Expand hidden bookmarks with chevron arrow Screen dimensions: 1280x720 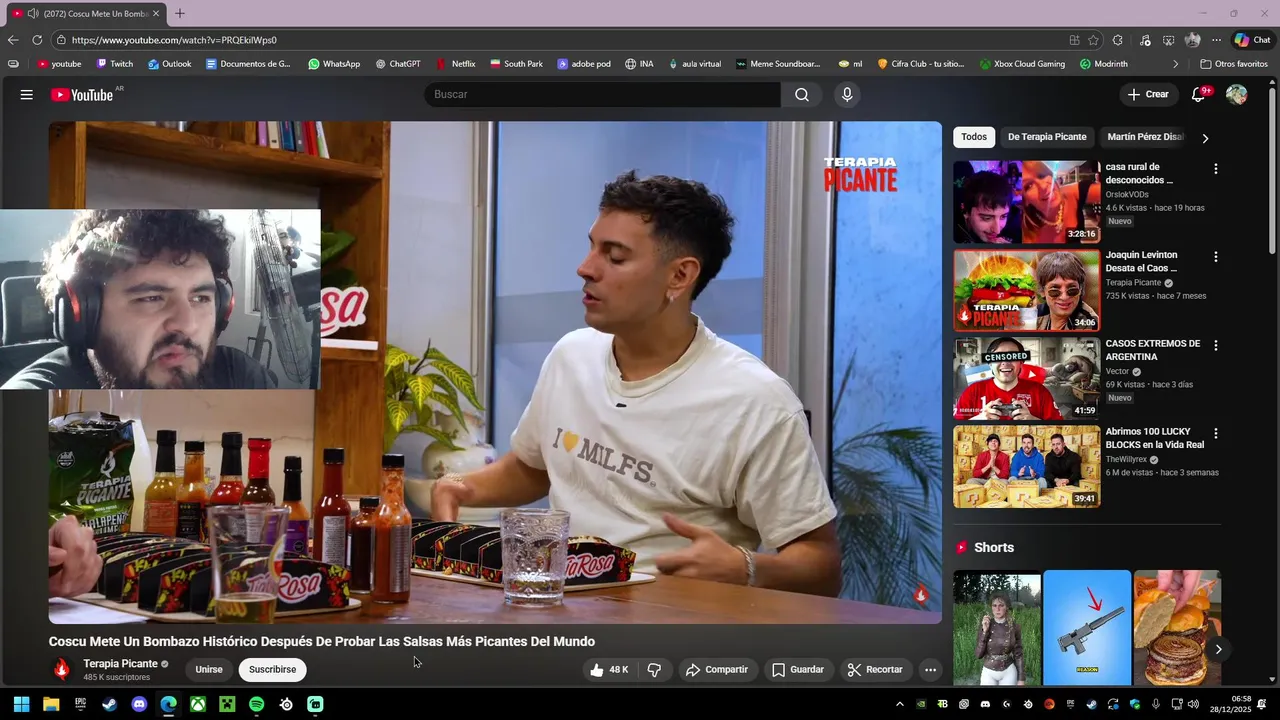click(1175, 64)
